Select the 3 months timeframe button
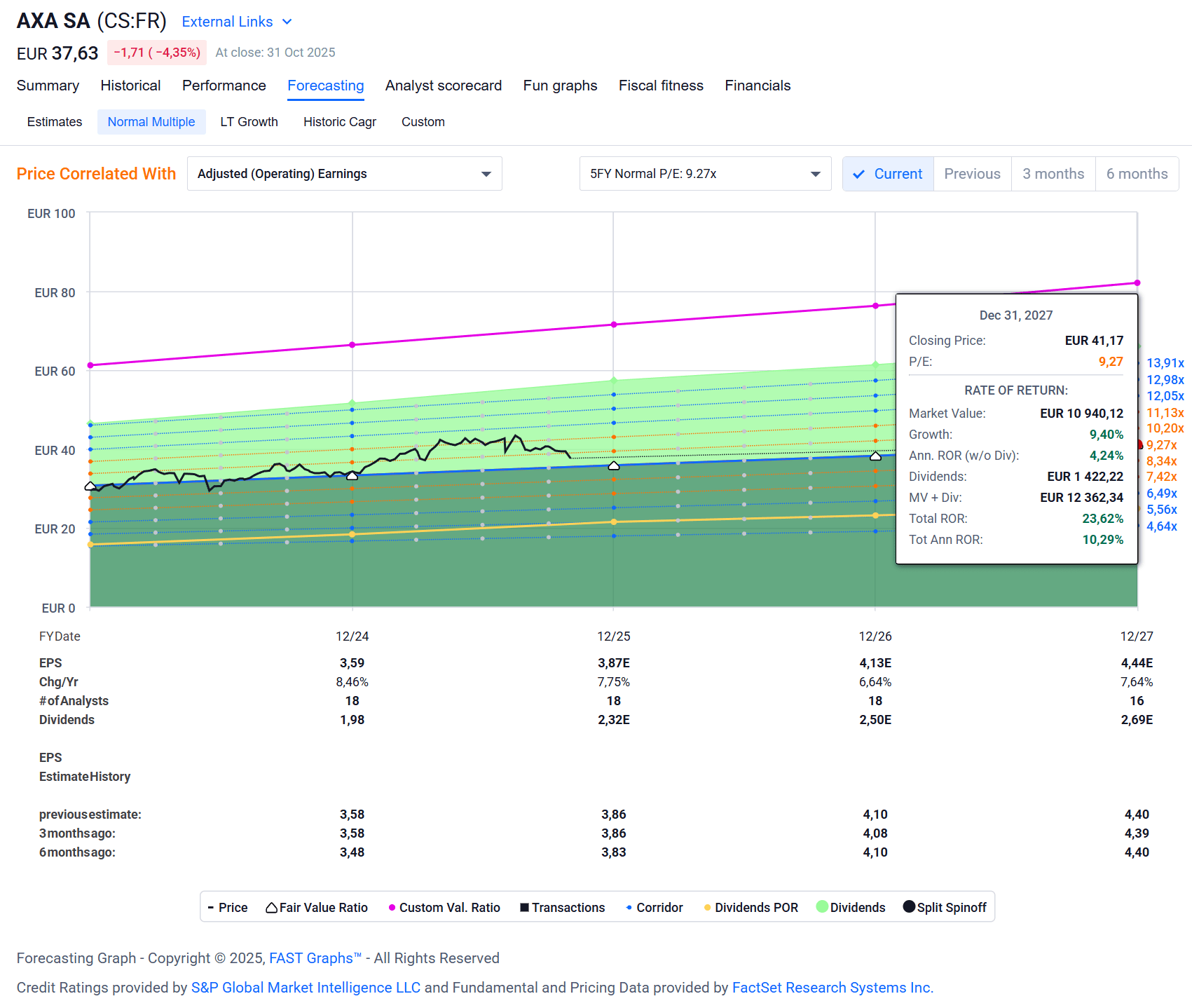1192x1008 pixels. pos(1053,174)
